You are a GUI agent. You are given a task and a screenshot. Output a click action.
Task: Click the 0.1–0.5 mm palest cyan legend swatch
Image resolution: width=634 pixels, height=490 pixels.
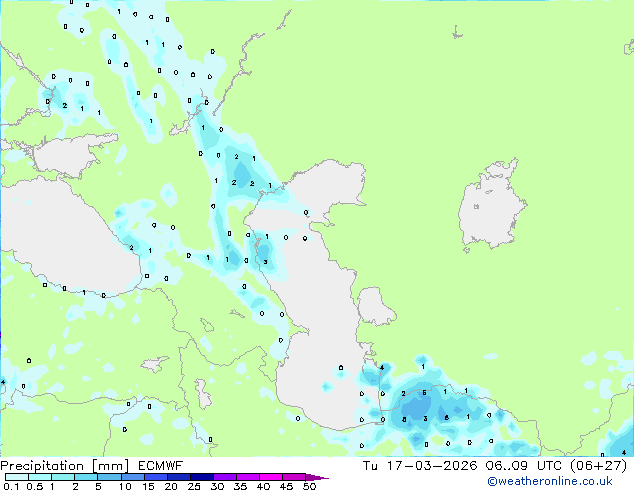(x=17, y=477)
